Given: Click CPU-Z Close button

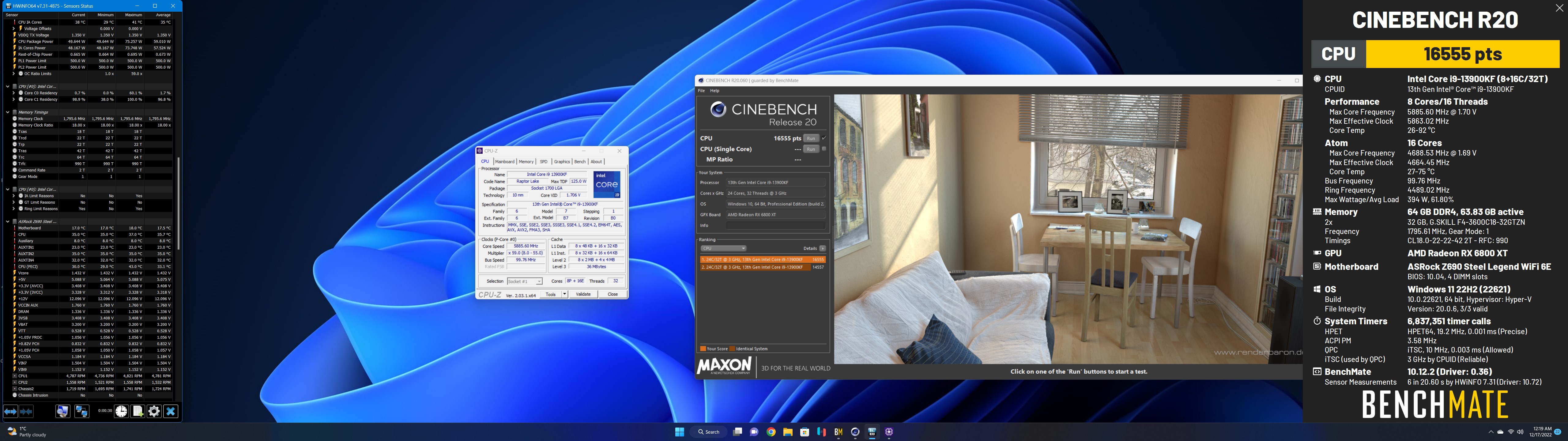Looking at the screenshot, I should click(x=612, y=294).
